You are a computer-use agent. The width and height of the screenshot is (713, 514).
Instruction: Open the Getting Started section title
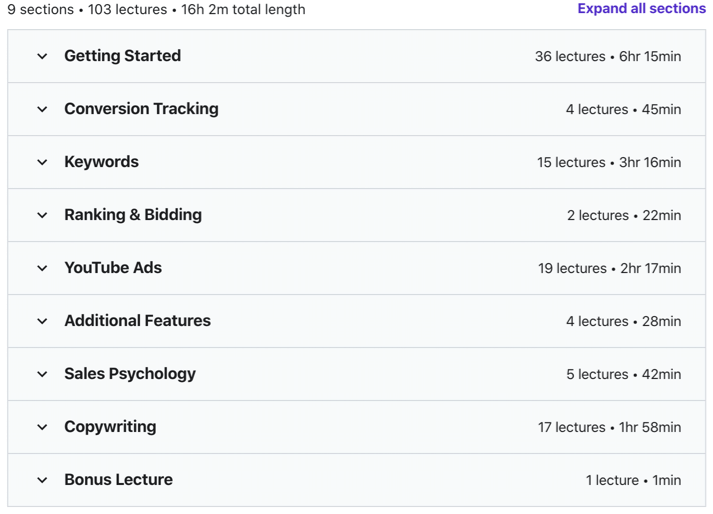coord(122,56)
